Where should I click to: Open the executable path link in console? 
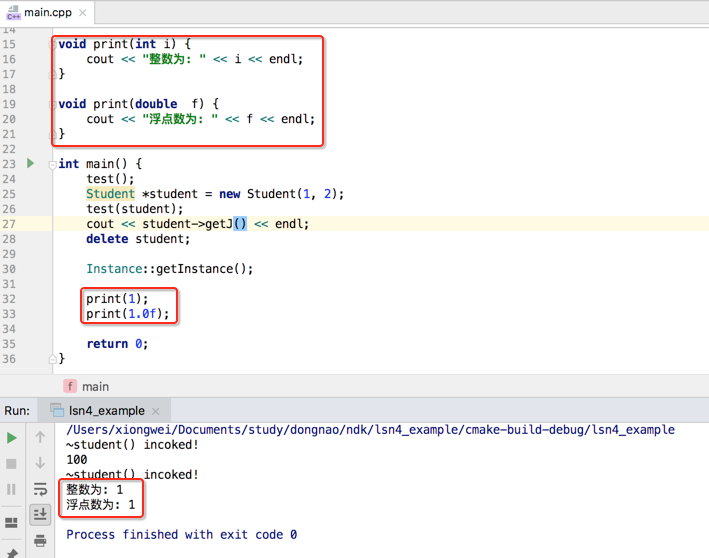coord(370,430)
